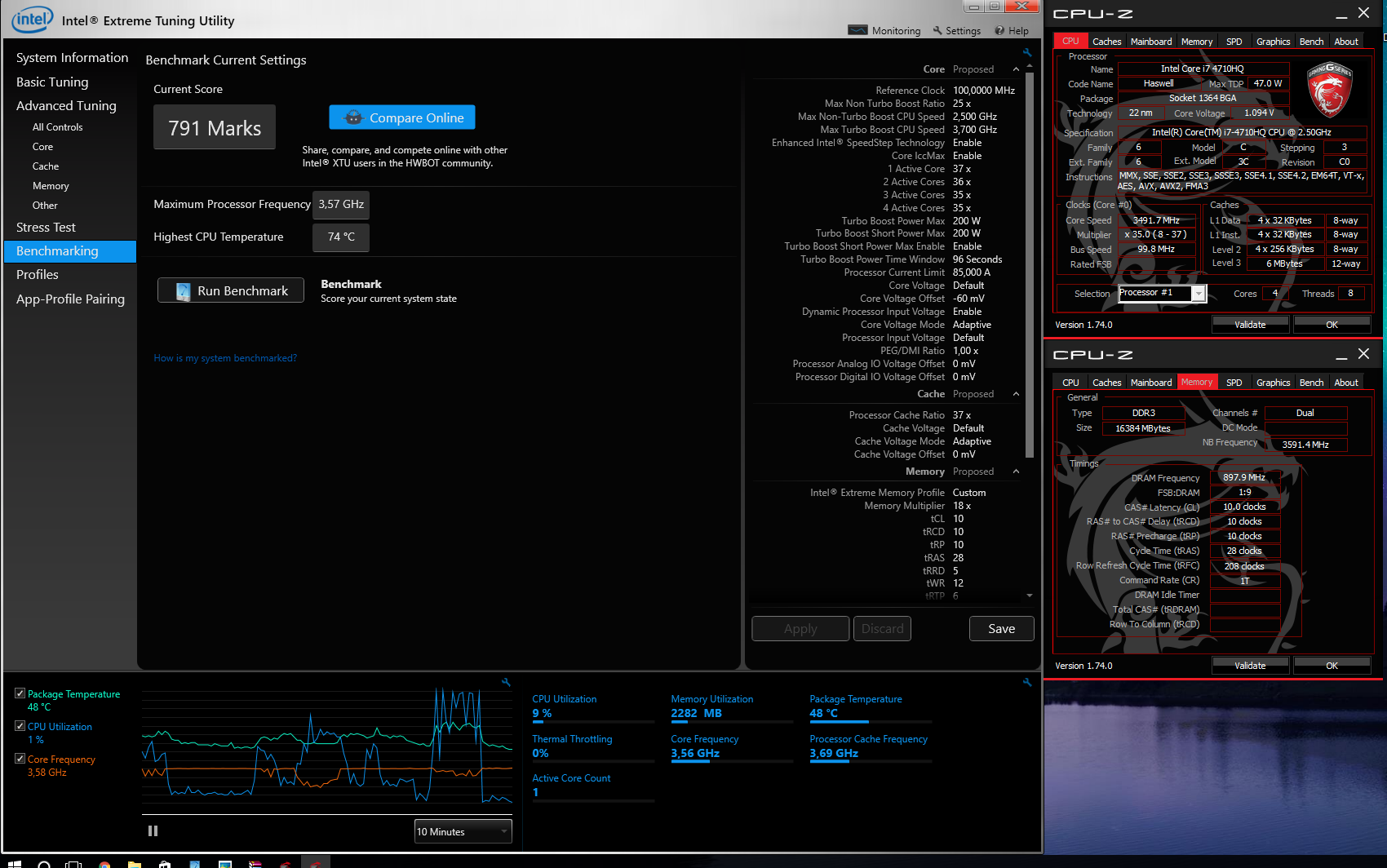Click the settings panel vertical scrollbar
The height and width of the screenshot is (868, 1387).
1030,265
